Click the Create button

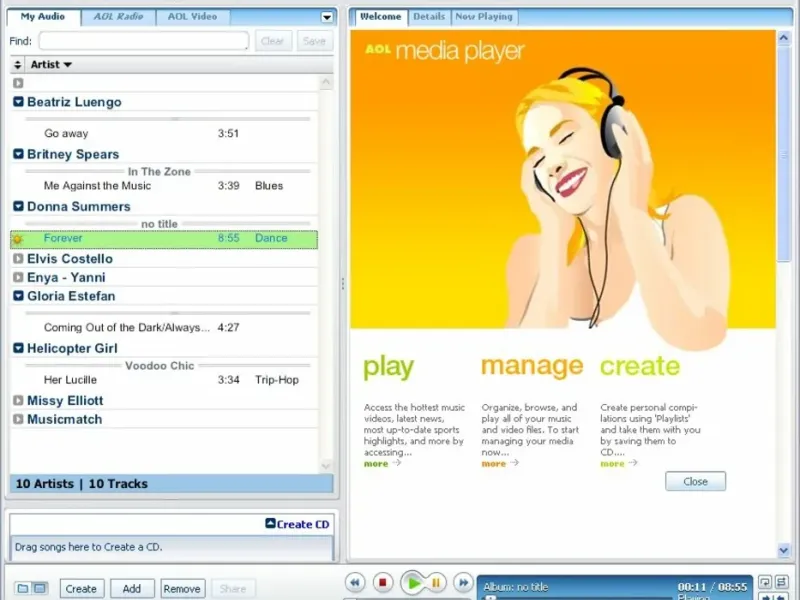(82, 589)
